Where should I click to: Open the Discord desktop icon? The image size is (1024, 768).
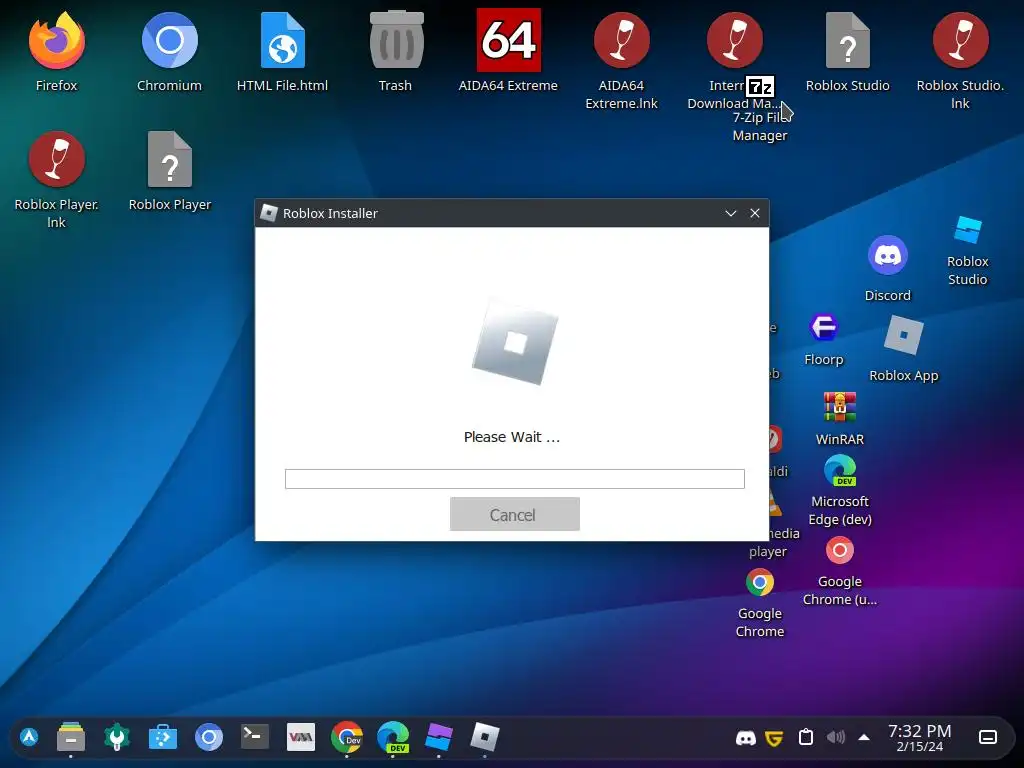click(888, 255)
